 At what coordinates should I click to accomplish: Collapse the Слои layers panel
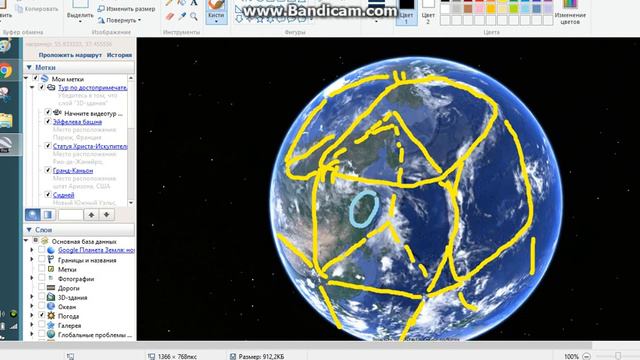coord(29,230)
